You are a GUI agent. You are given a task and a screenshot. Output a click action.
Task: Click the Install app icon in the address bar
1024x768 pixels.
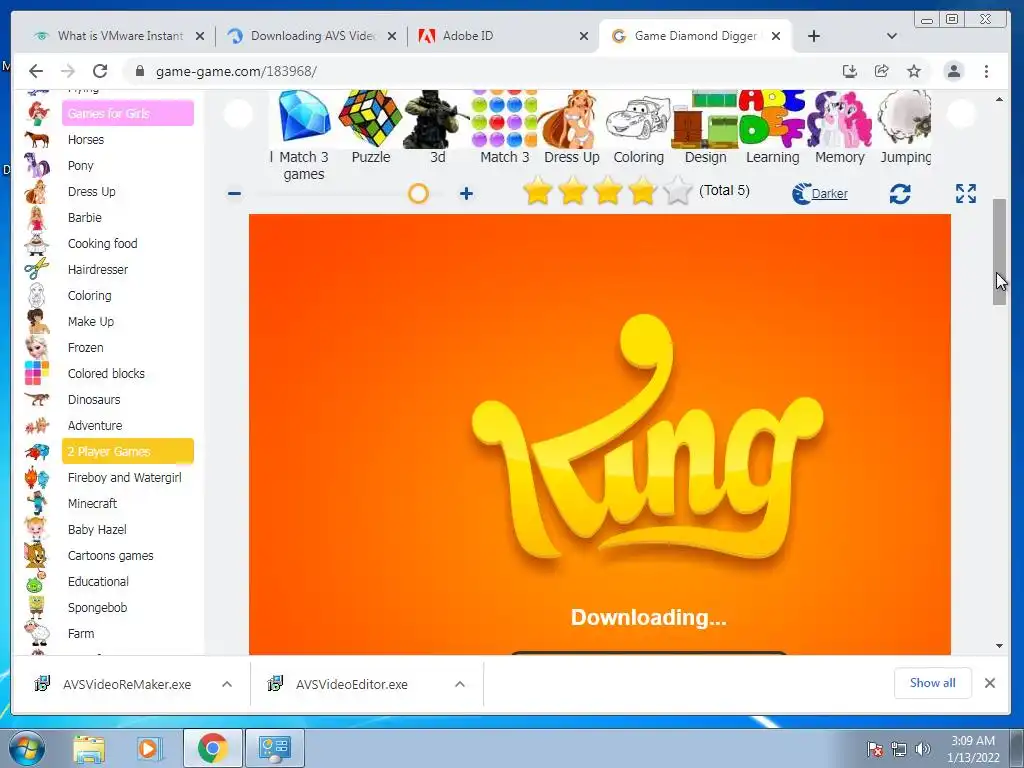[850, 71]
